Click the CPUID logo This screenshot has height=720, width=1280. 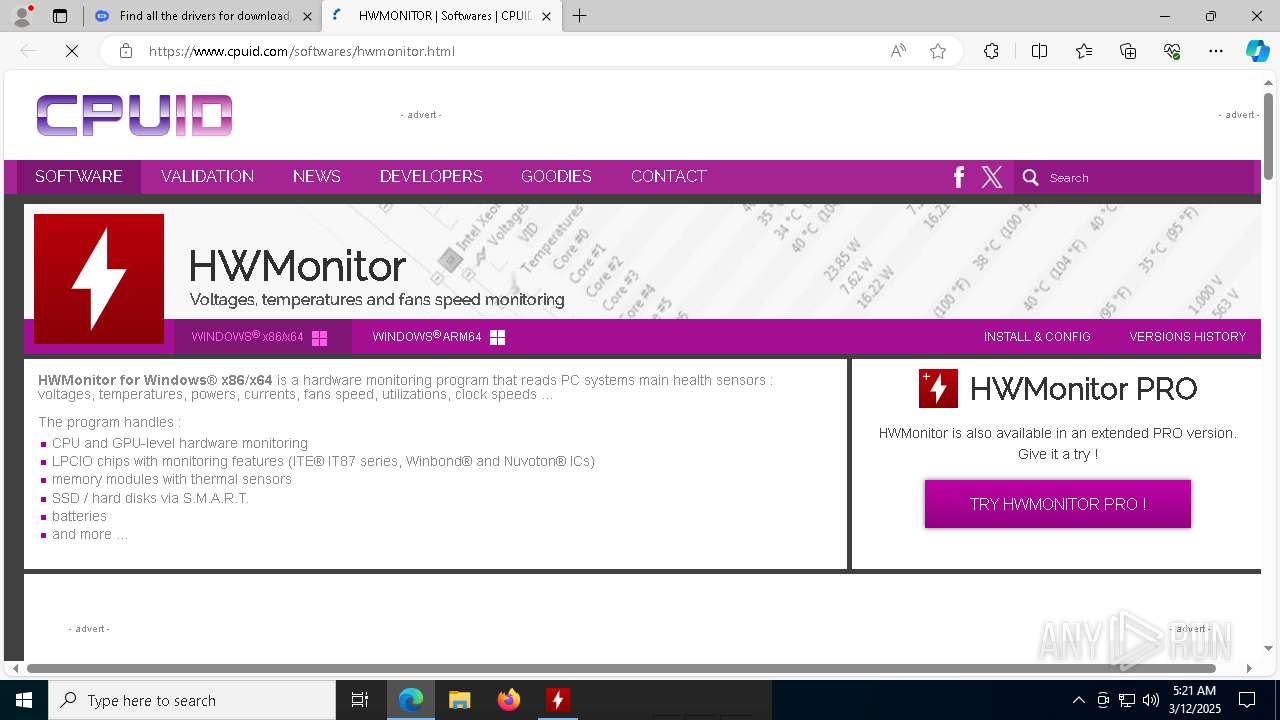click(135, 115)
